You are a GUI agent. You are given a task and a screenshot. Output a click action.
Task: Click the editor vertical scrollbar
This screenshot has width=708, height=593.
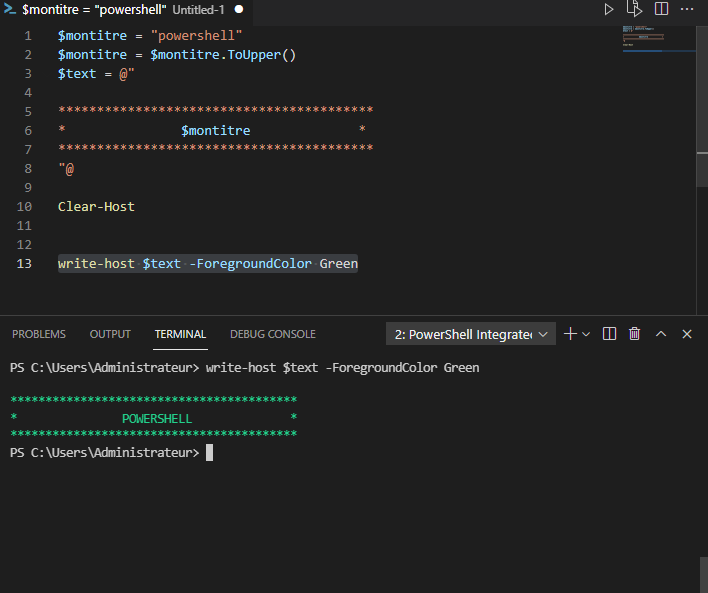pyautogui.click(x=702, y=100)
